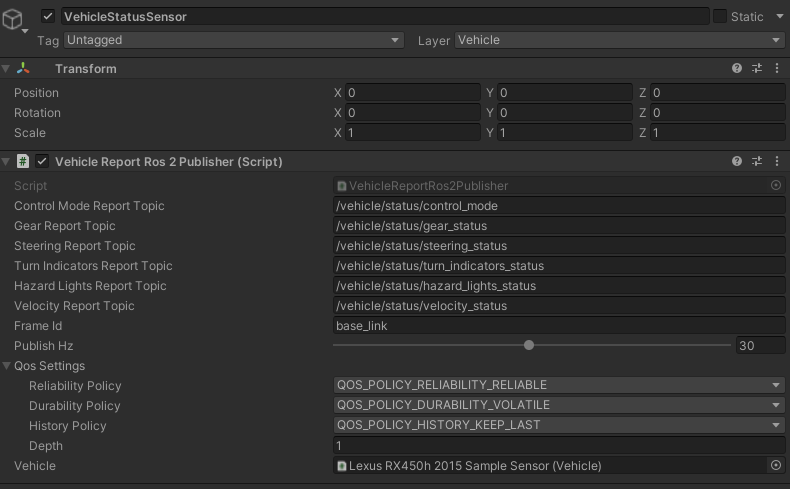Click the Control Mode Report Topic field

coord(559,205)
